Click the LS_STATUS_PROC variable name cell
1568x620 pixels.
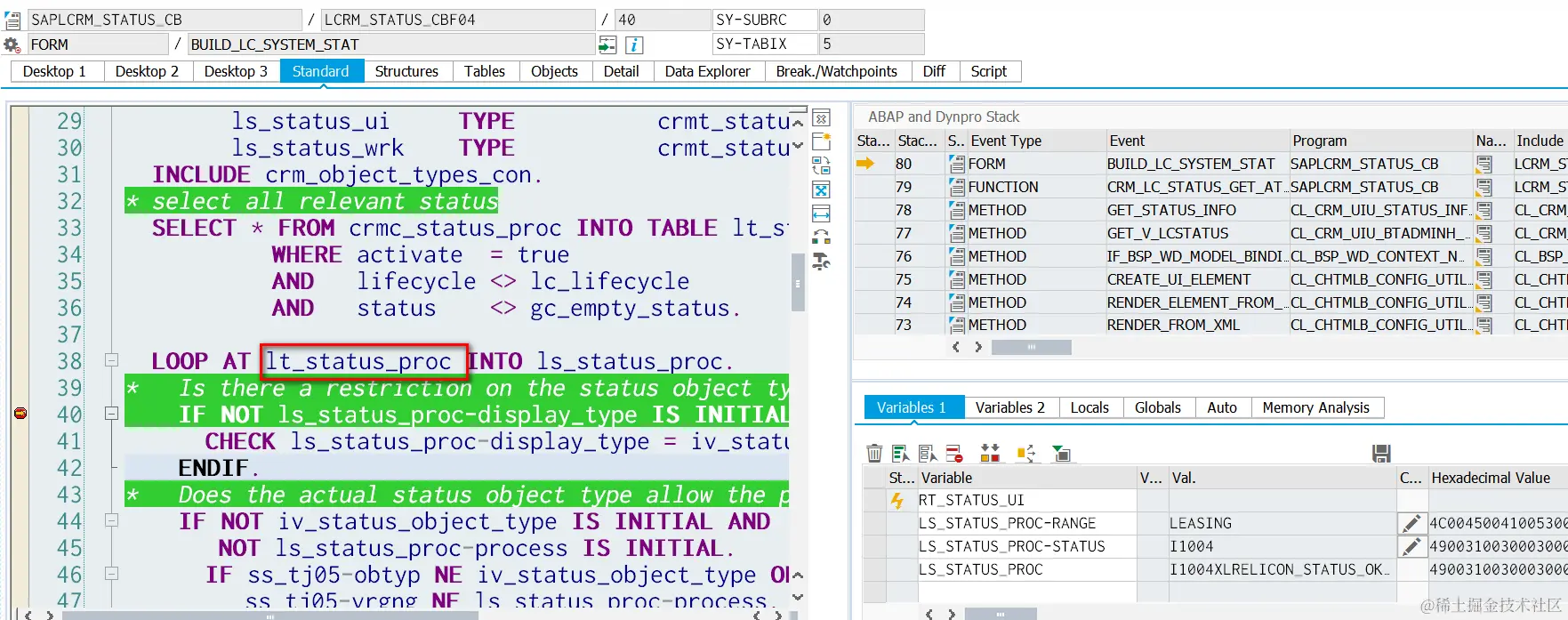pos(1027,569)
